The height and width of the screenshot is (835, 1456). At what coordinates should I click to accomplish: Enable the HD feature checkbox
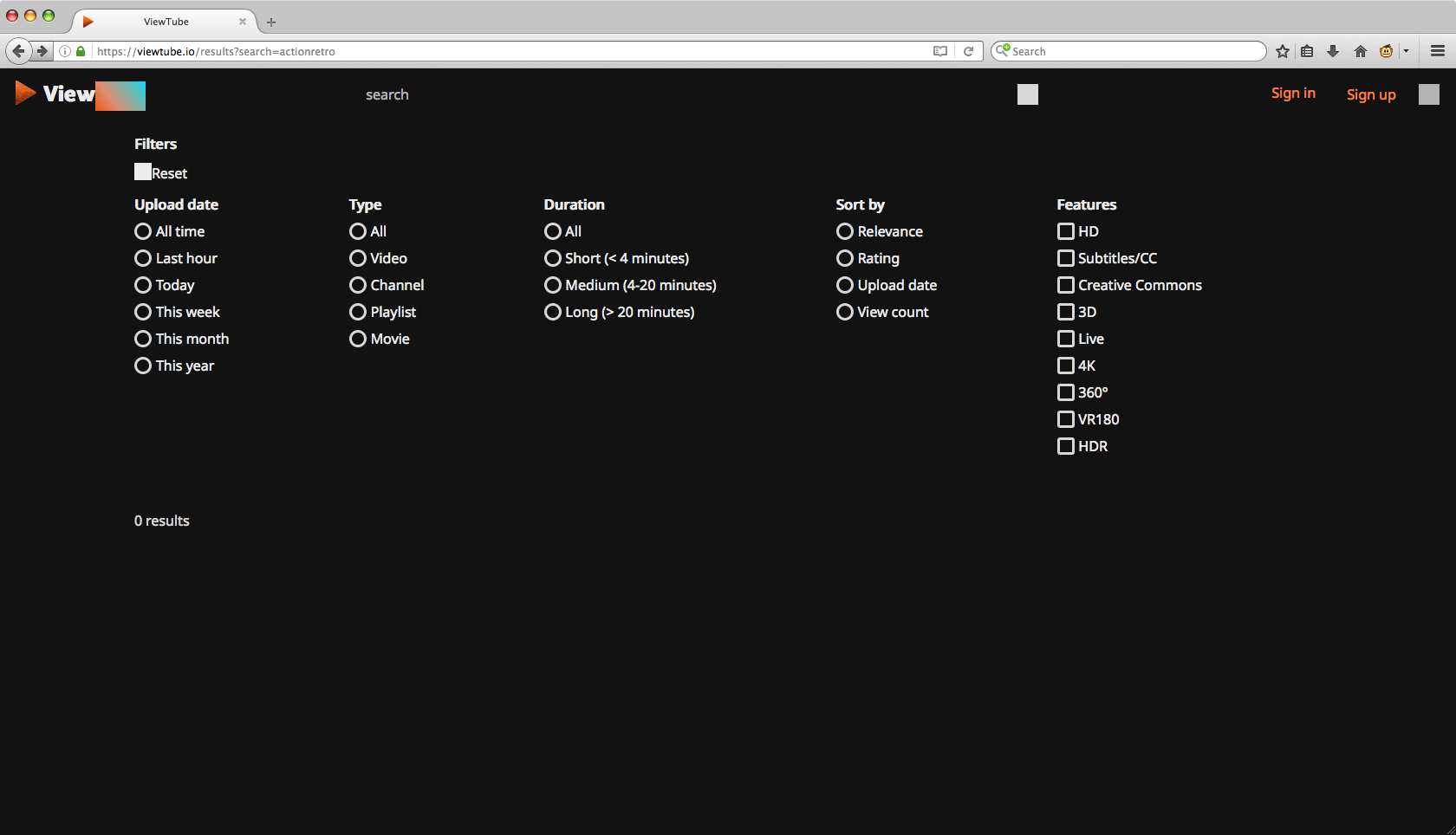coord(1066,231)
